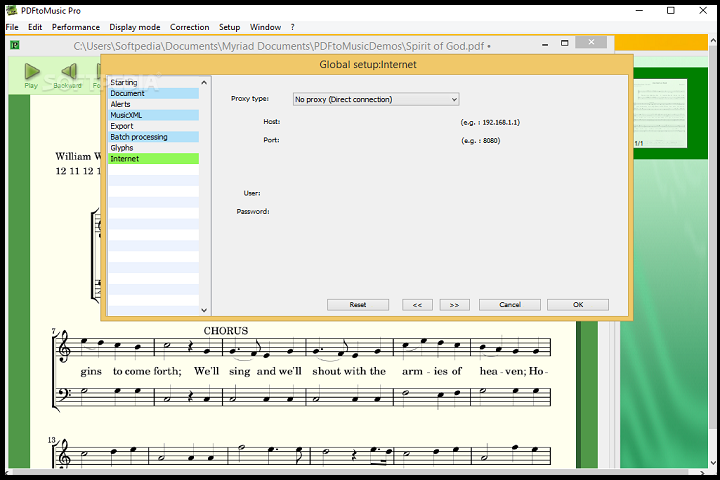The width and height of the screenshot is (720, 480).
Task: Open the Performance menu
Action: coord(76,27)
